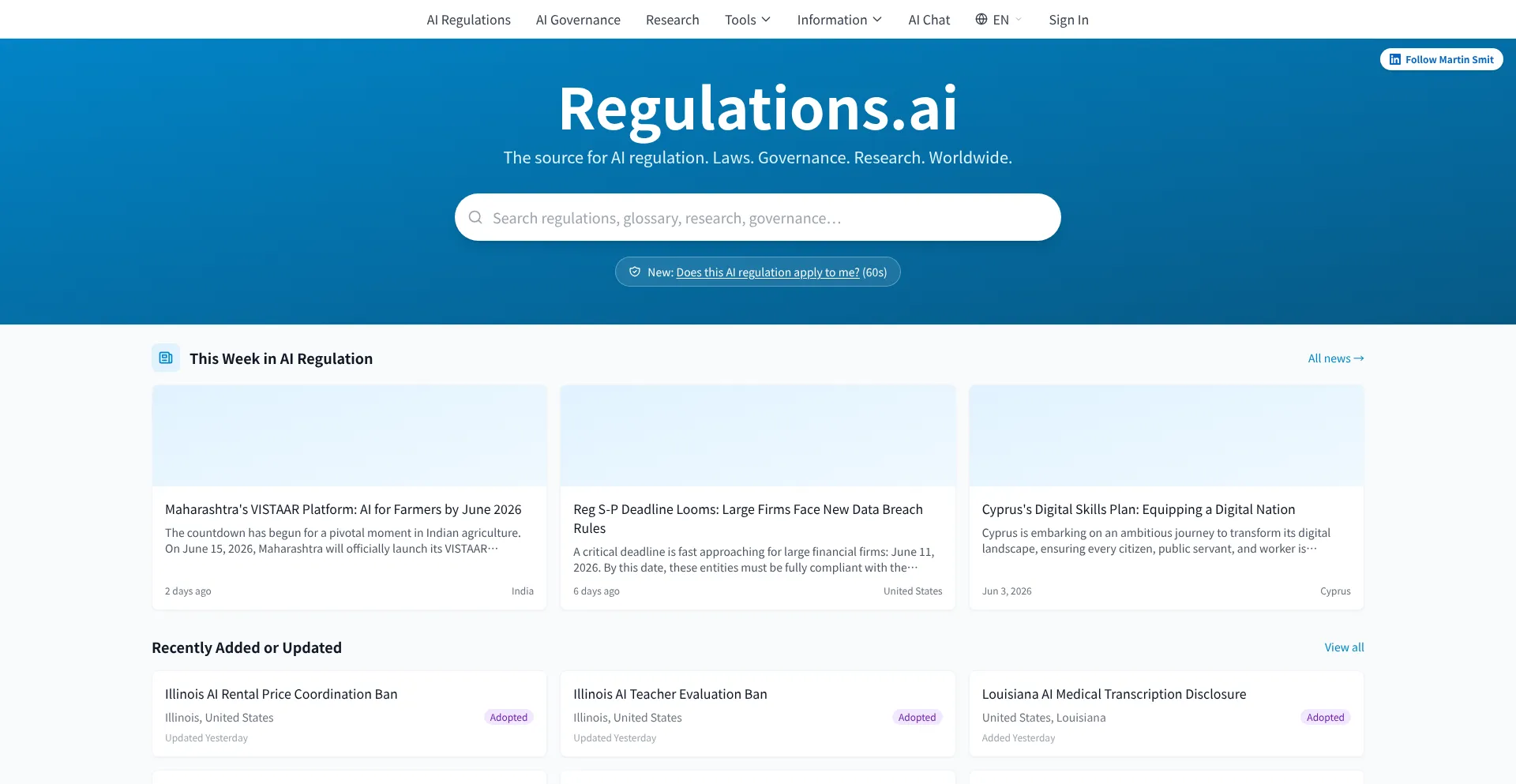Click the chevron next to Tools

tap(766, 20)
